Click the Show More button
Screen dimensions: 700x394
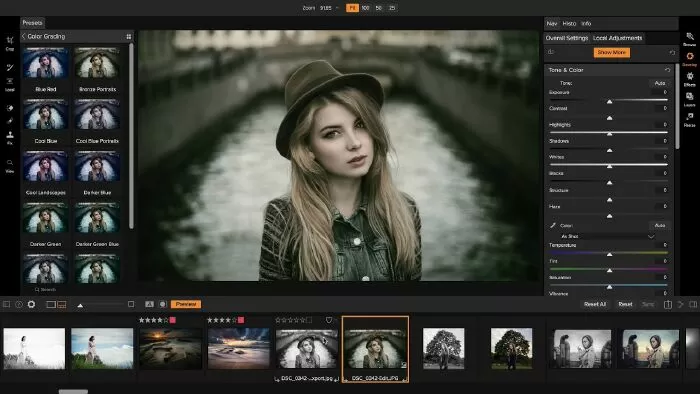[x=612, y=53]
